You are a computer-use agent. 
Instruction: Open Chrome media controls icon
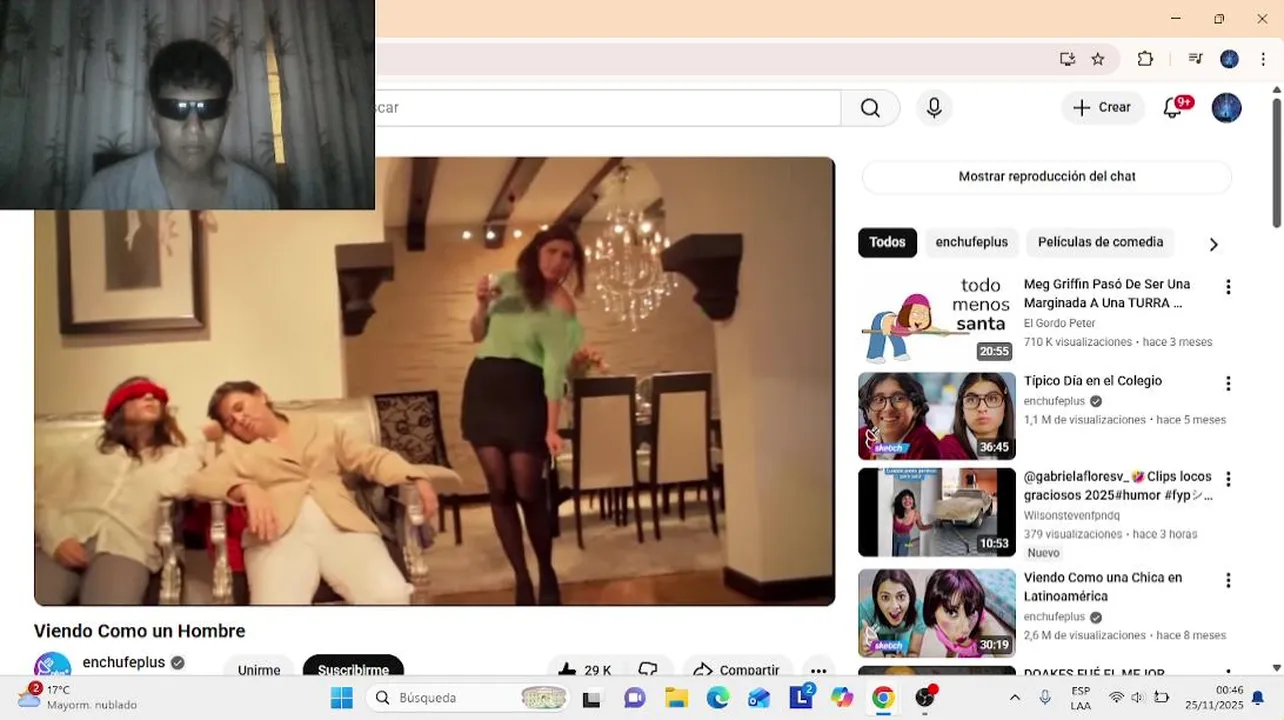click(1195, 59)
